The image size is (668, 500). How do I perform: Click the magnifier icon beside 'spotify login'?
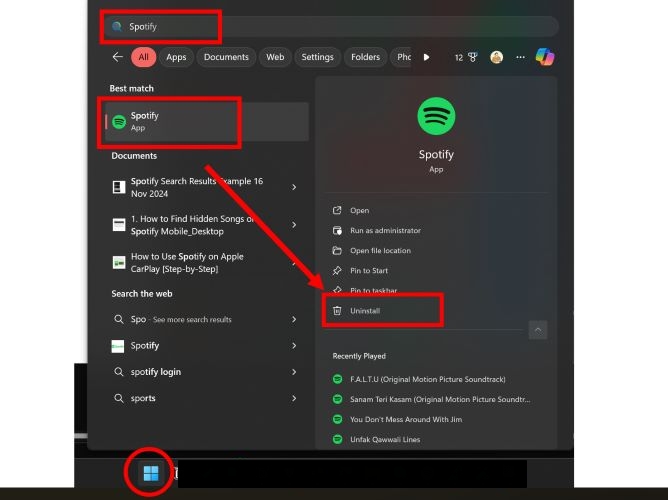pyautogui.click(x=119, y=372)
